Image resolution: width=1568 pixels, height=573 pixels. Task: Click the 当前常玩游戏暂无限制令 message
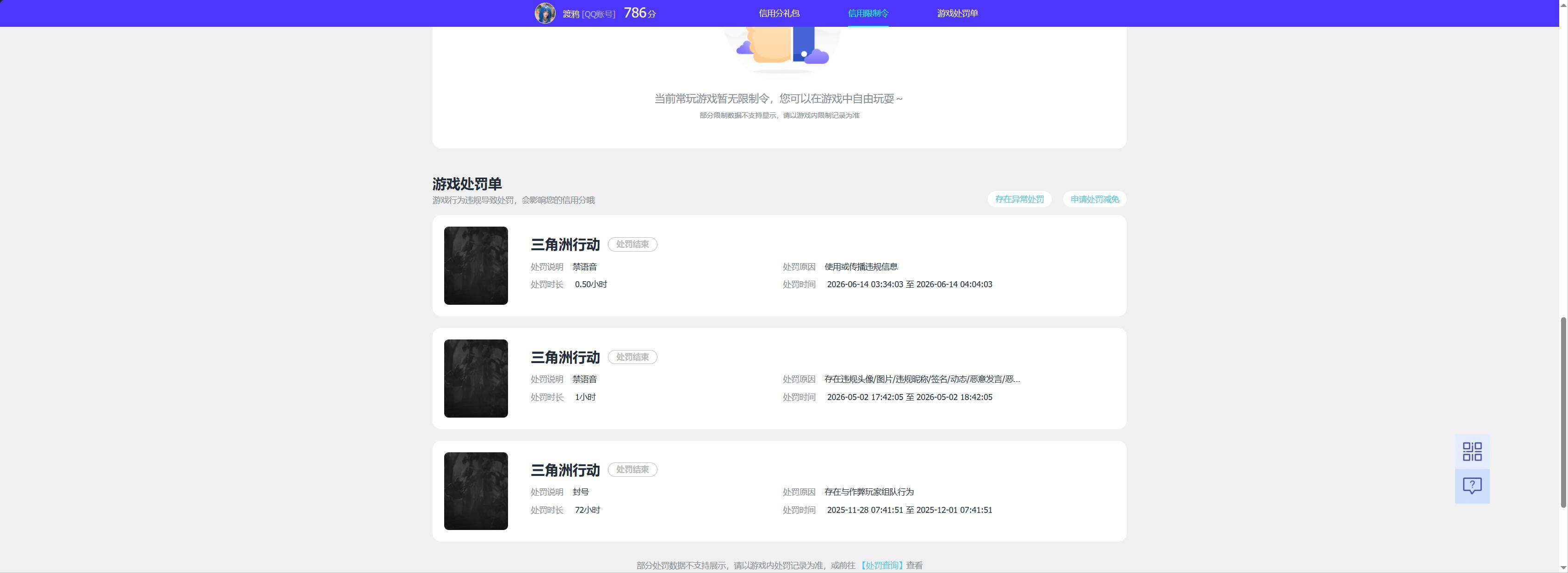779,99
